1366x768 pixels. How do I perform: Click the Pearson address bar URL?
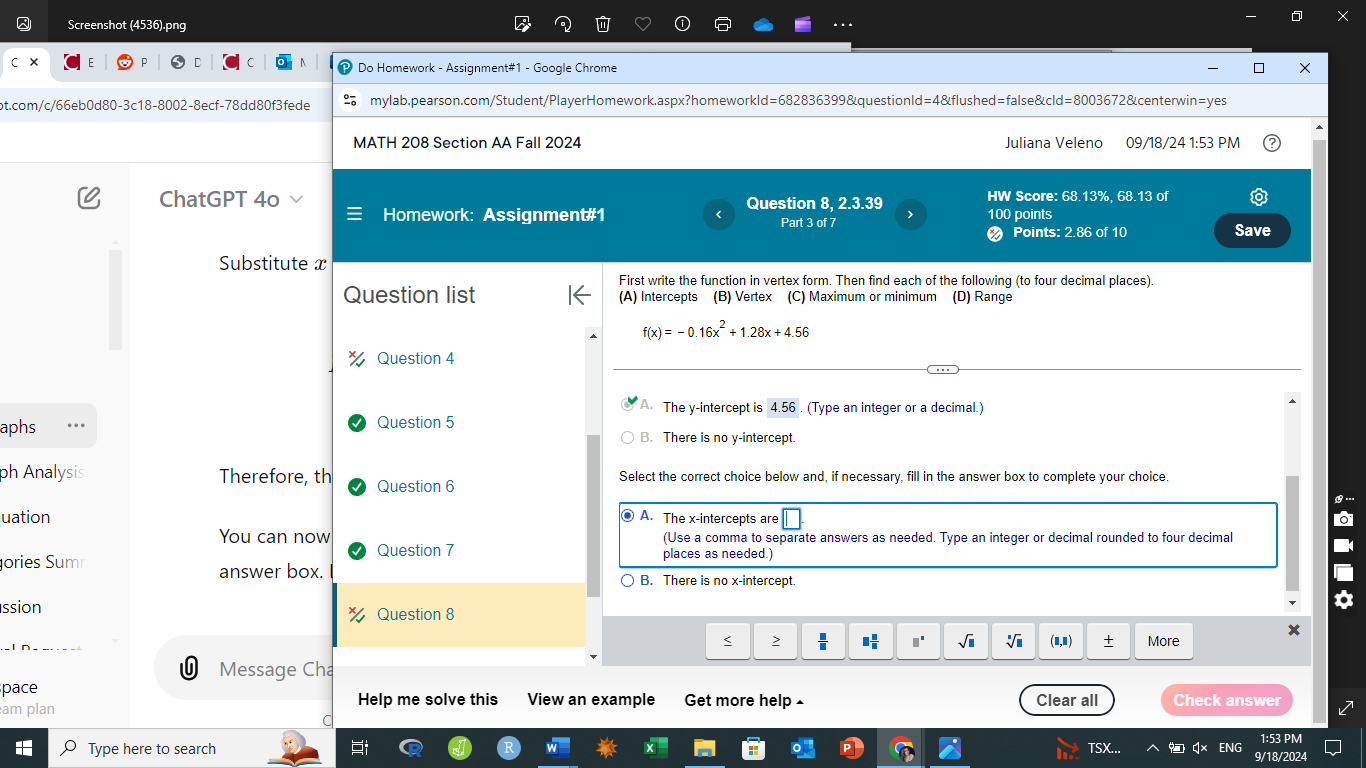click(x=798, y=101)
